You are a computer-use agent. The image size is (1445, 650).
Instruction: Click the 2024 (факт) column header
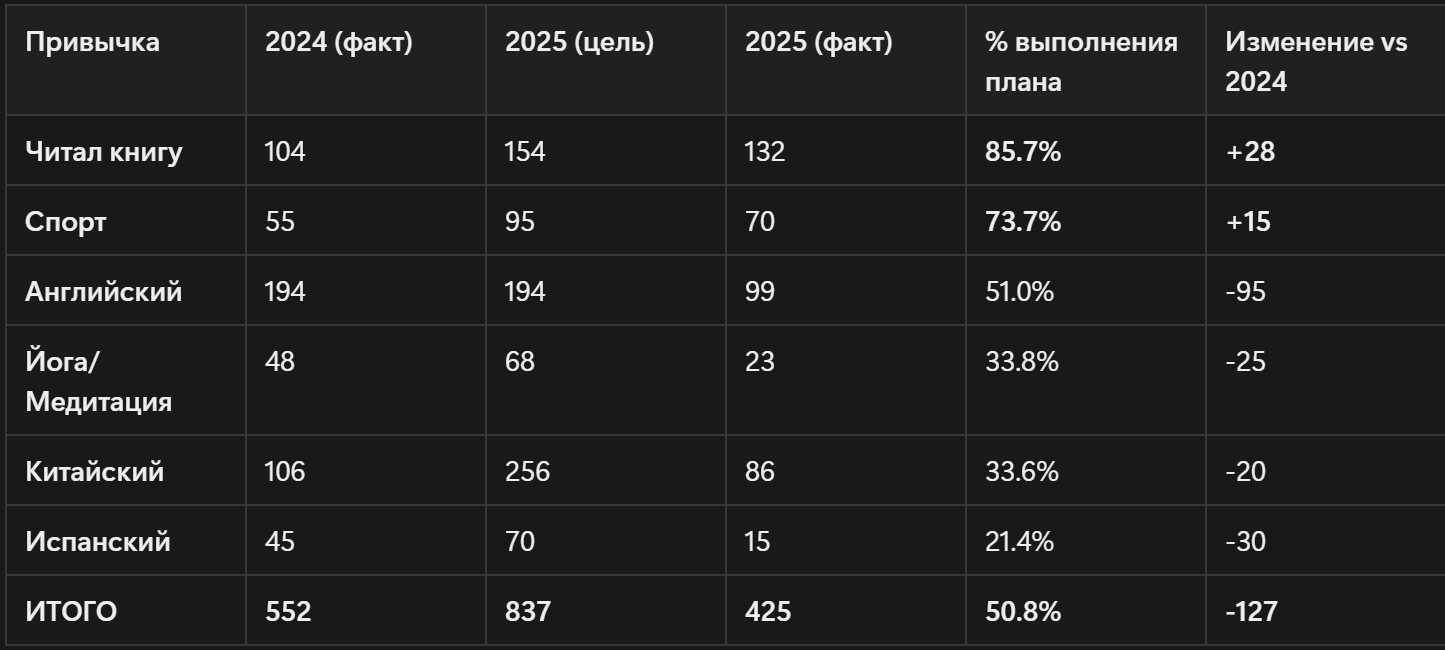point(338,43)
